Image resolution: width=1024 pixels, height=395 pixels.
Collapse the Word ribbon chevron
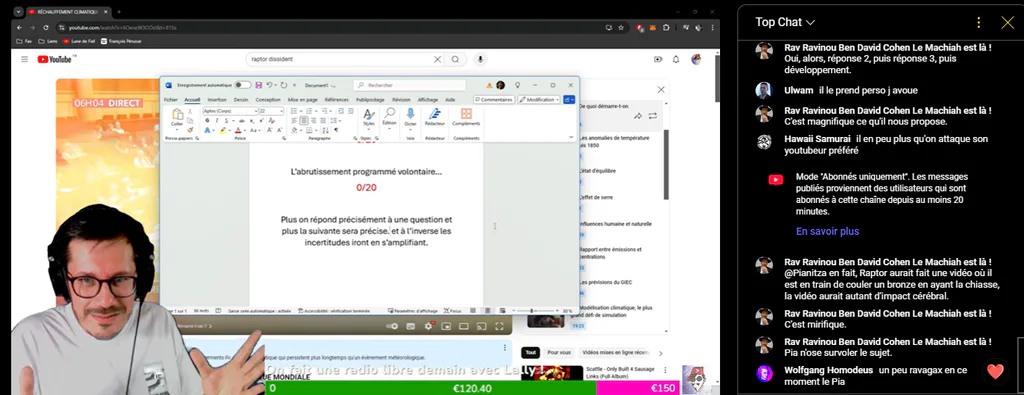point(571,138)
